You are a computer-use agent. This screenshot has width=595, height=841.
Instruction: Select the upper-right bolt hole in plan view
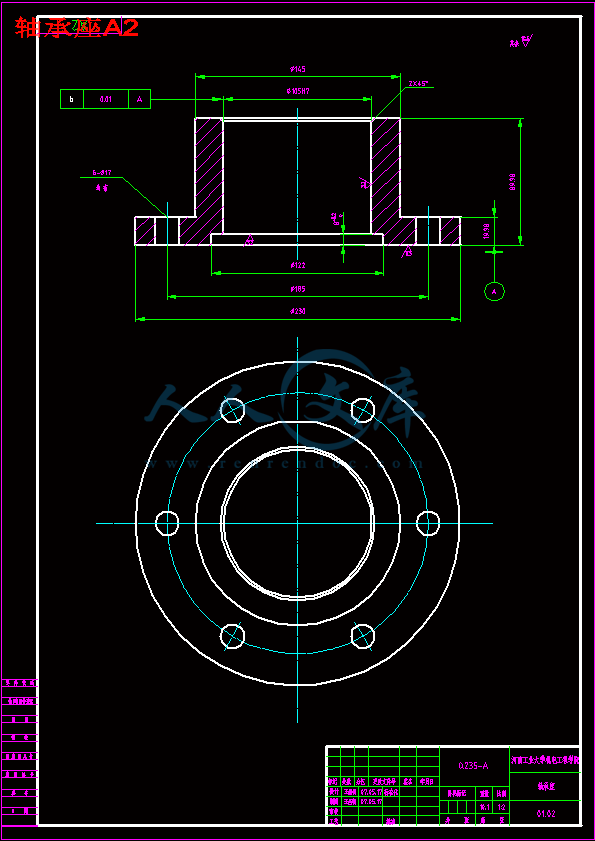point(363,410)
